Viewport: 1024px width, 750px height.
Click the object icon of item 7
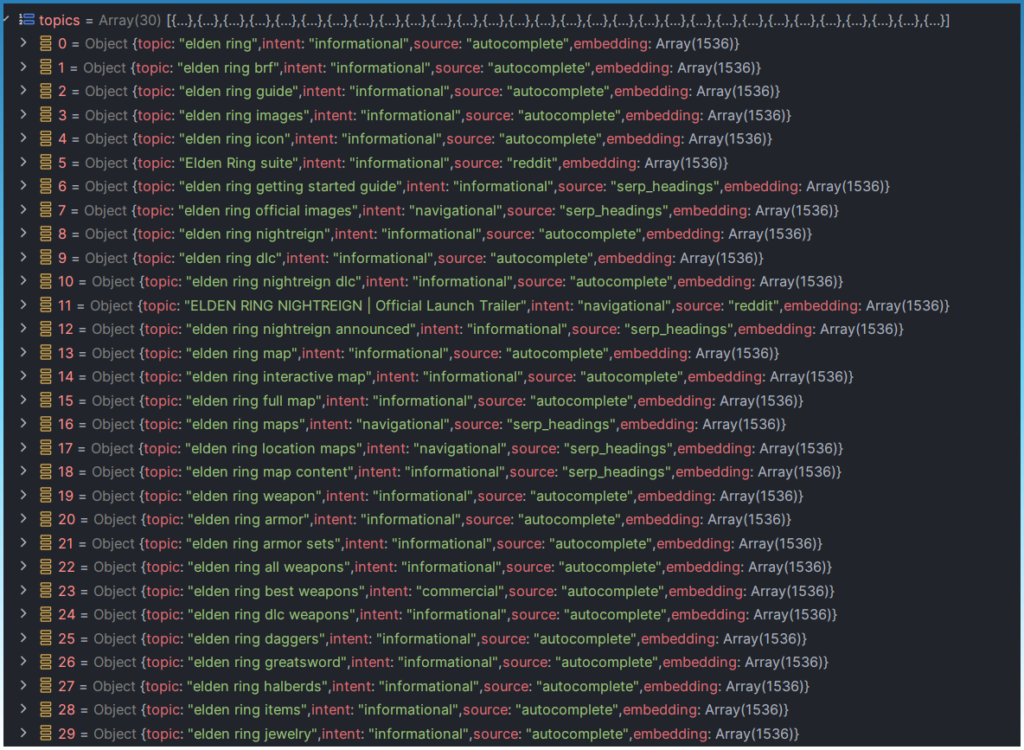[x=46, y=210]
